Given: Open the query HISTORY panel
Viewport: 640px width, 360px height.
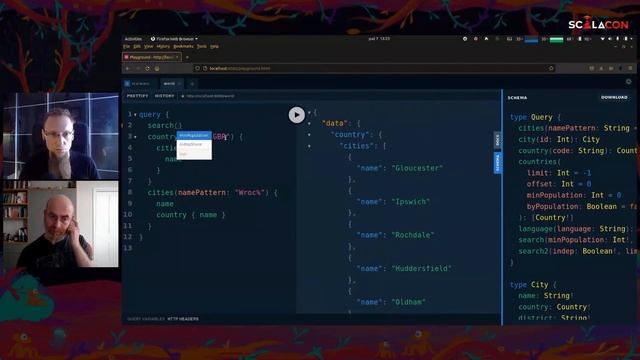Looking at the screenshot, I should [164, 96].
